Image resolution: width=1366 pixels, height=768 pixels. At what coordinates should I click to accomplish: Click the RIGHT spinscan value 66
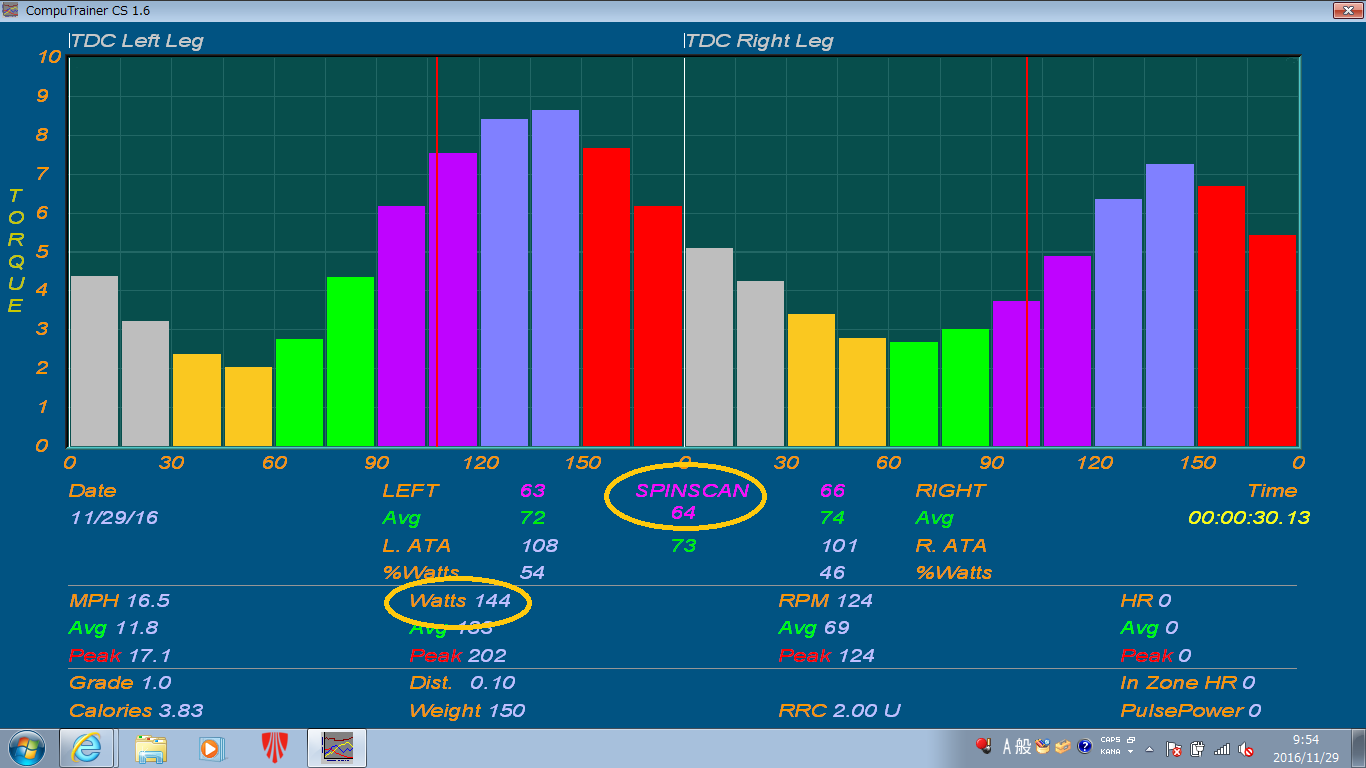pyautogui.click(x=833, y=491)
